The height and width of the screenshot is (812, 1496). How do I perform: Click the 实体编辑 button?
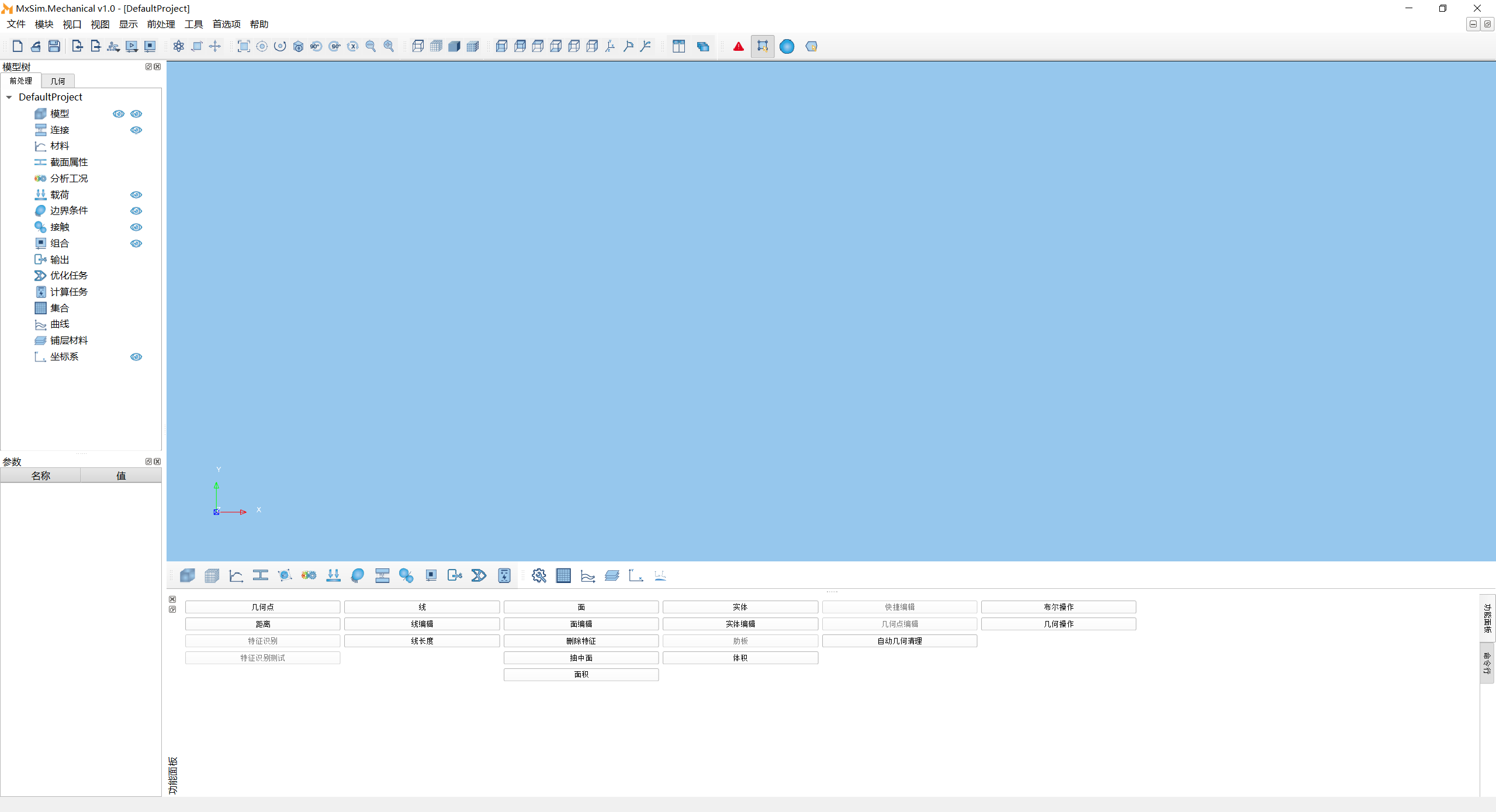coord(740,624)
